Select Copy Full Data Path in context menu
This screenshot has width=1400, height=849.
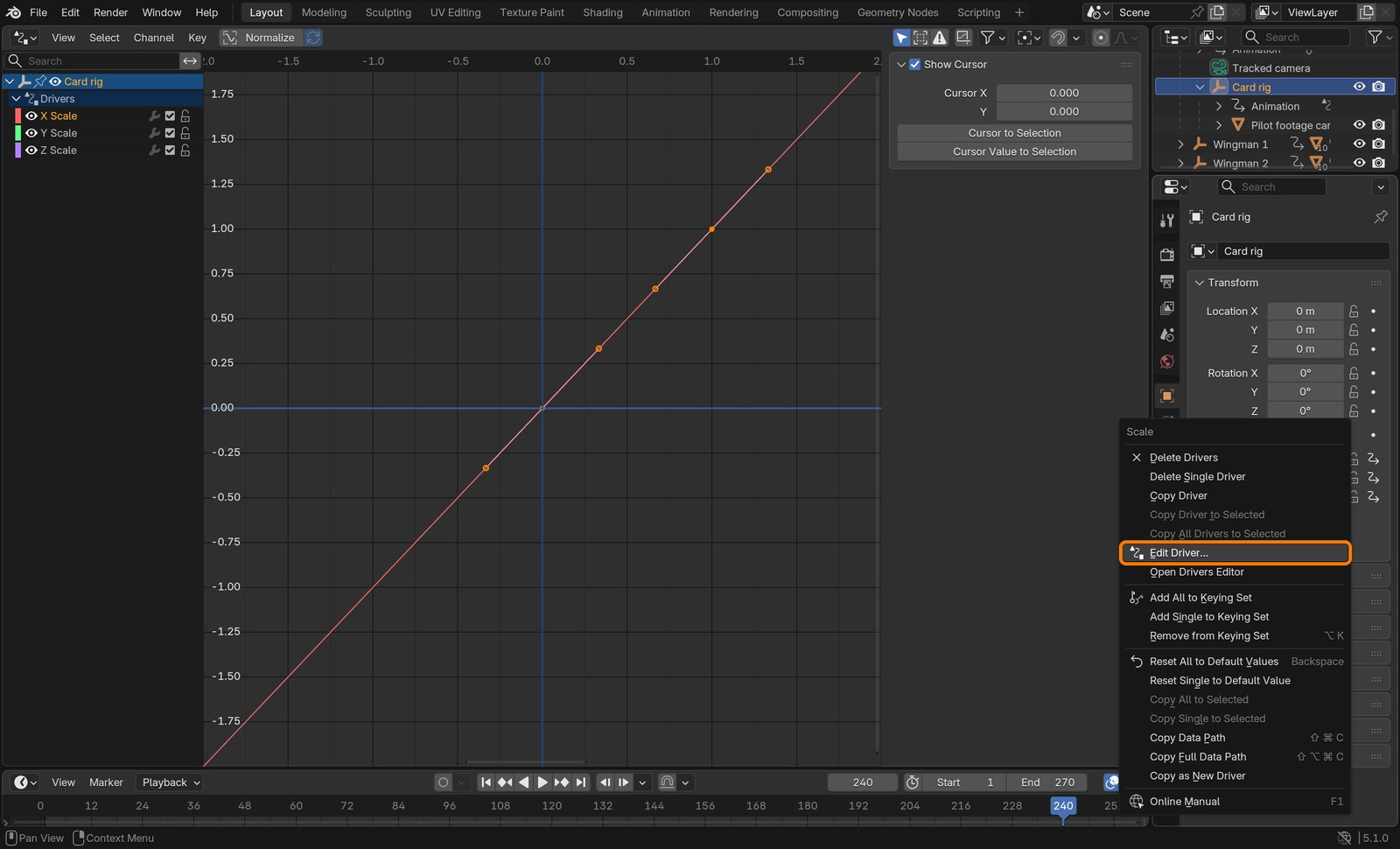pyautogui.click(x=1235, y=757)
